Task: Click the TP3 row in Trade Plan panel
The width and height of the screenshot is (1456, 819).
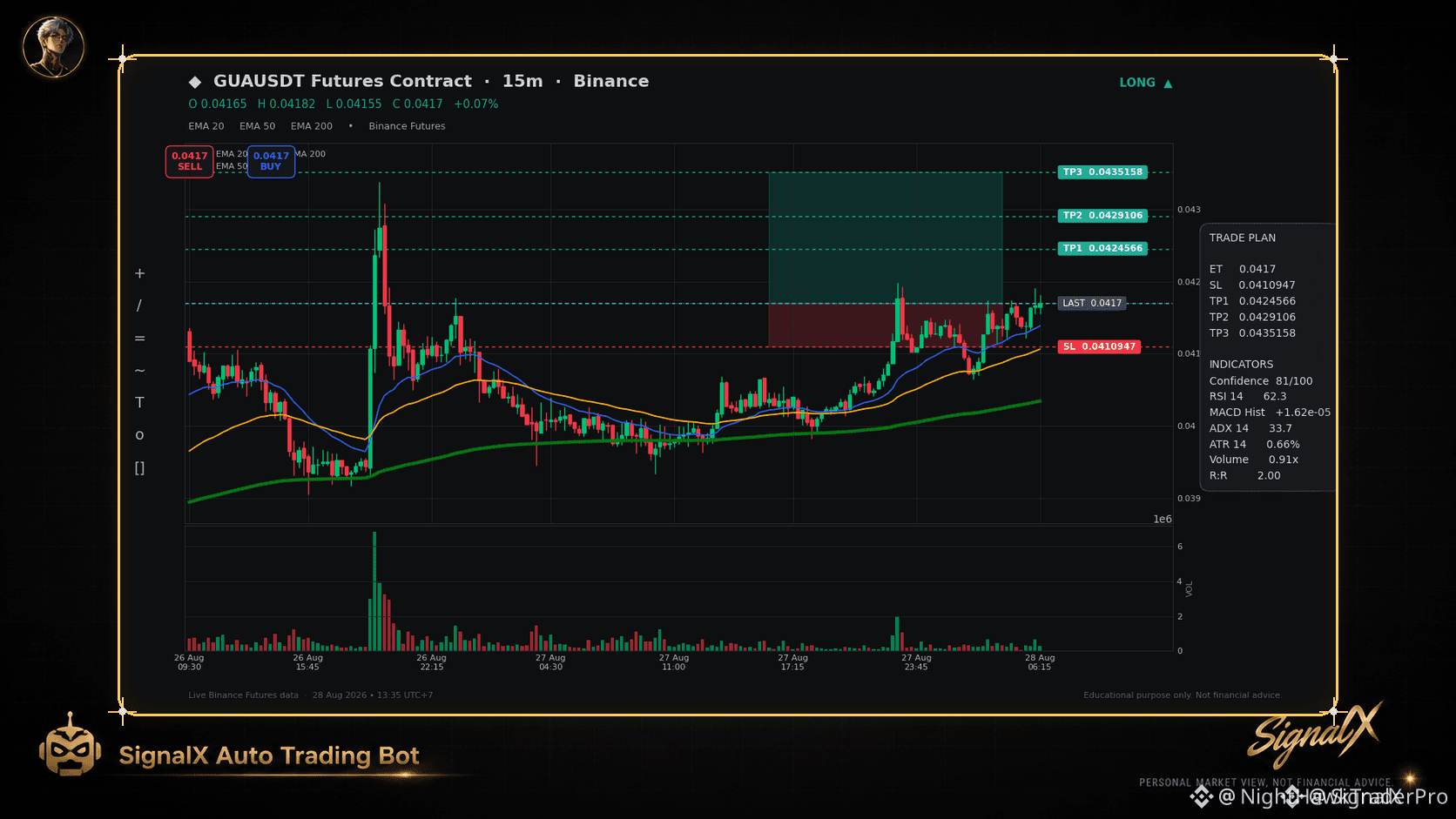Action: [1252, 333]
